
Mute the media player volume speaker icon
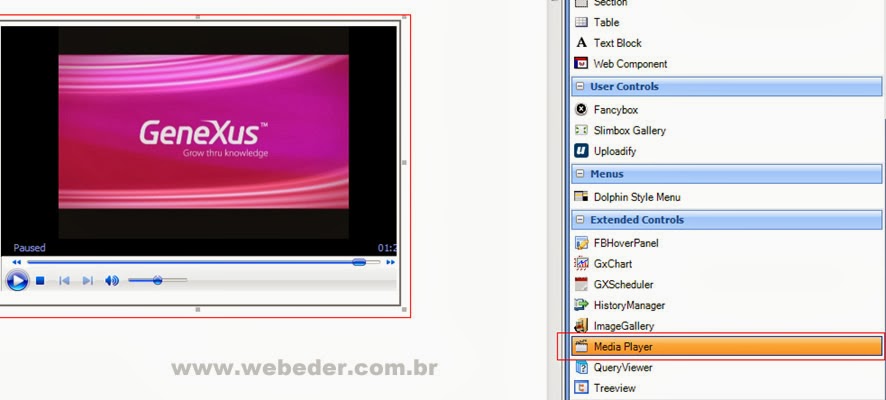(x=112, y=280)
